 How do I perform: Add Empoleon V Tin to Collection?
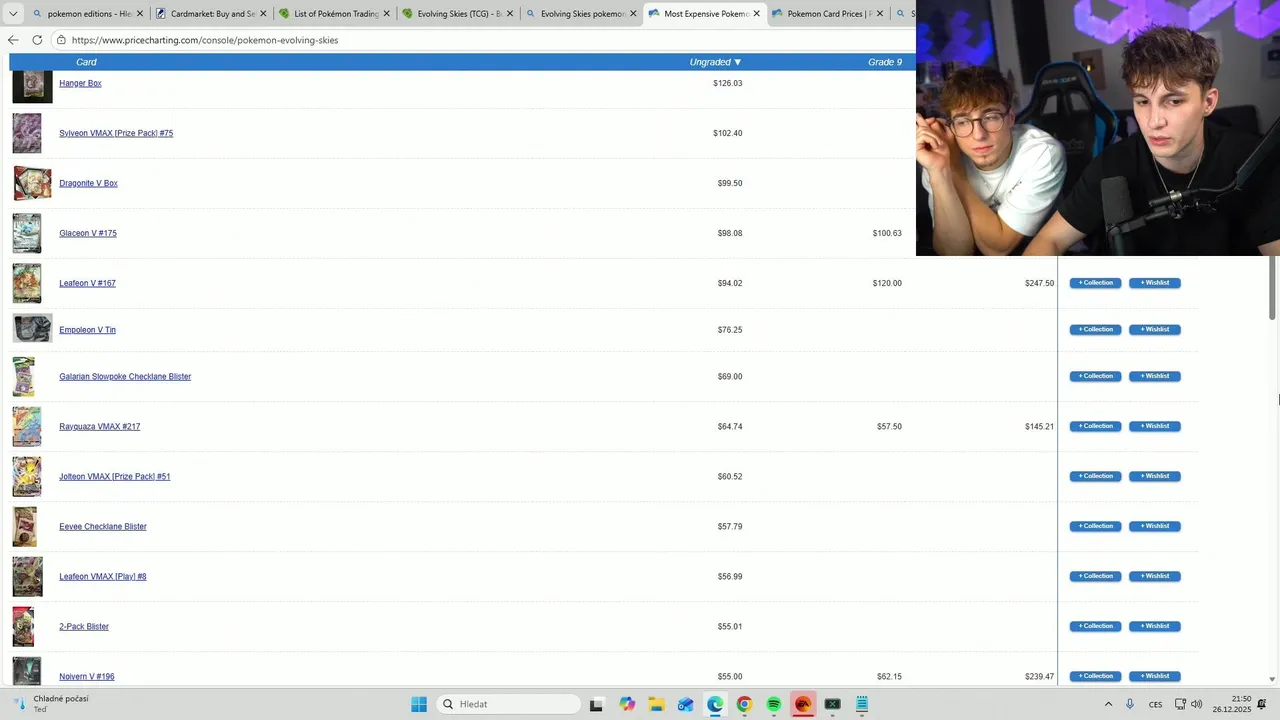click(1095, 330)
